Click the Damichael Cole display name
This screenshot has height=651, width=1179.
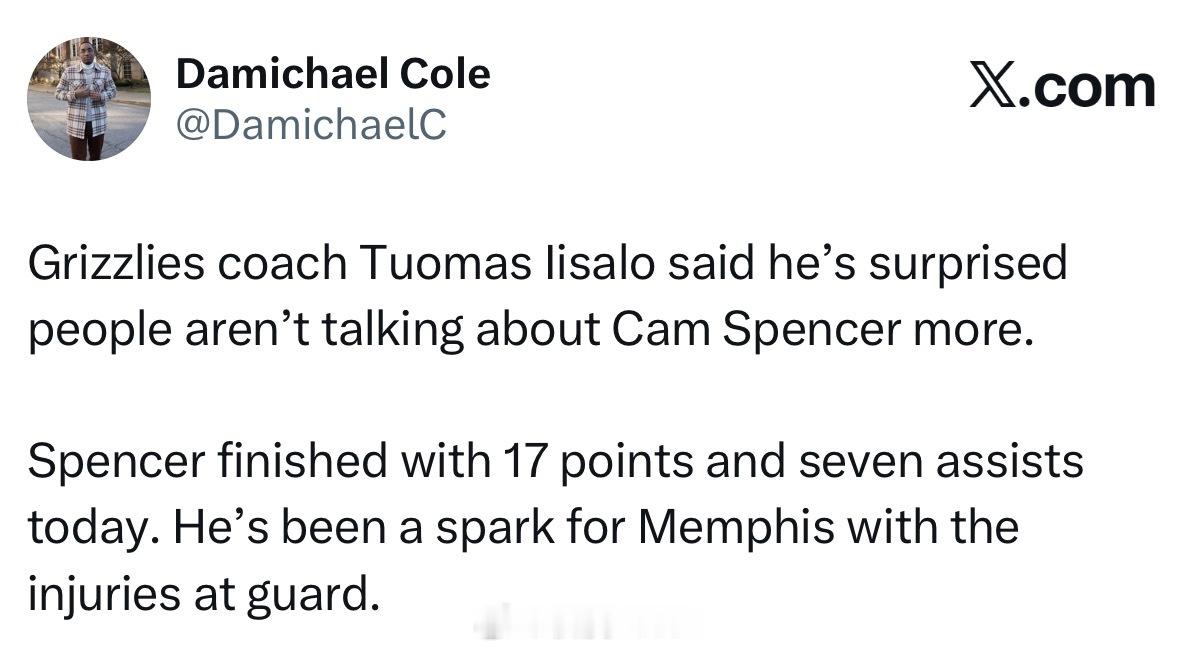pyautogui.click(x=333, y=74)
